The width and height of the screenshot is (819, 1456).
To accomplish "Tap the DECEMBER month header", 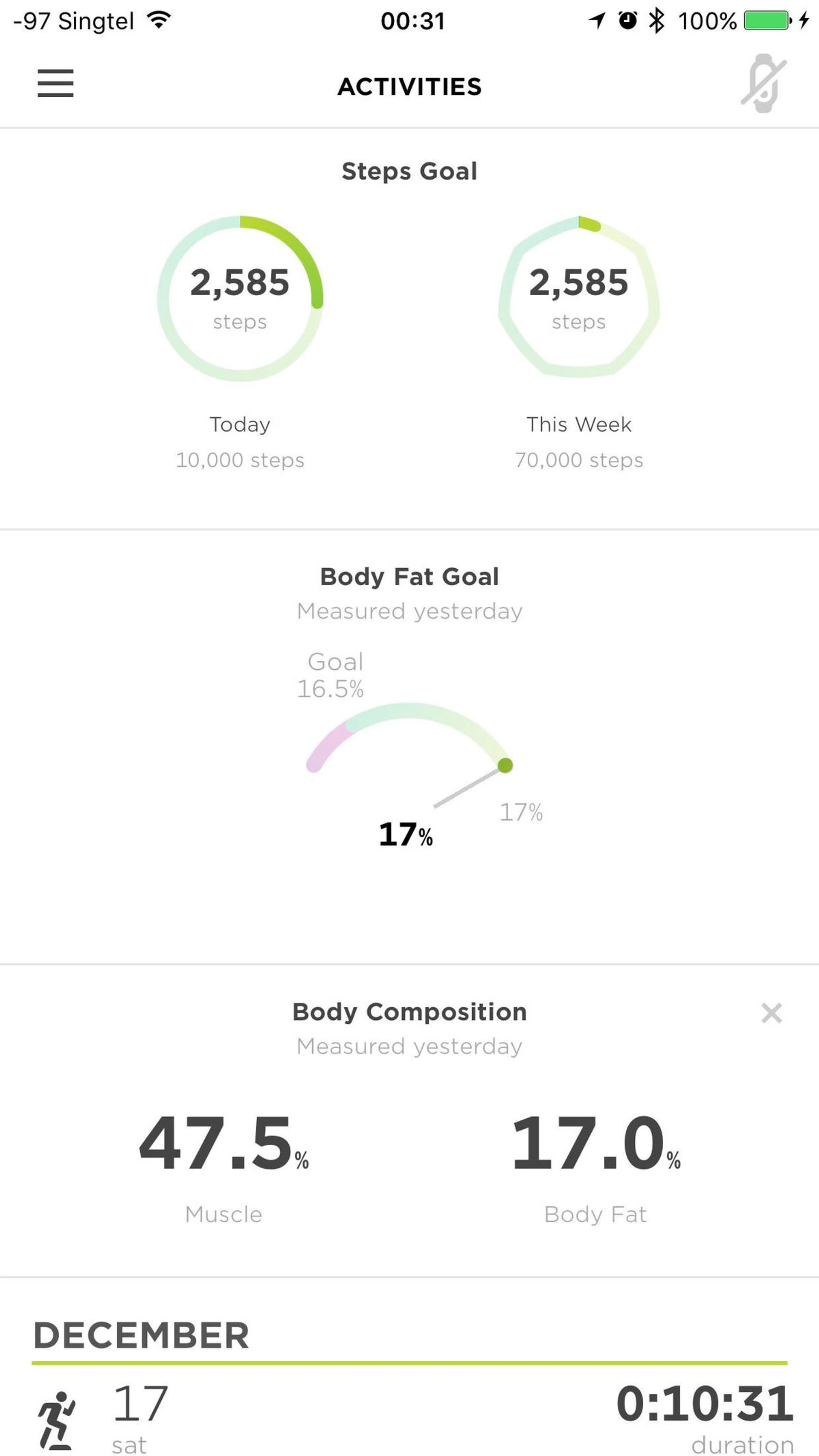I will [141, 1336].
